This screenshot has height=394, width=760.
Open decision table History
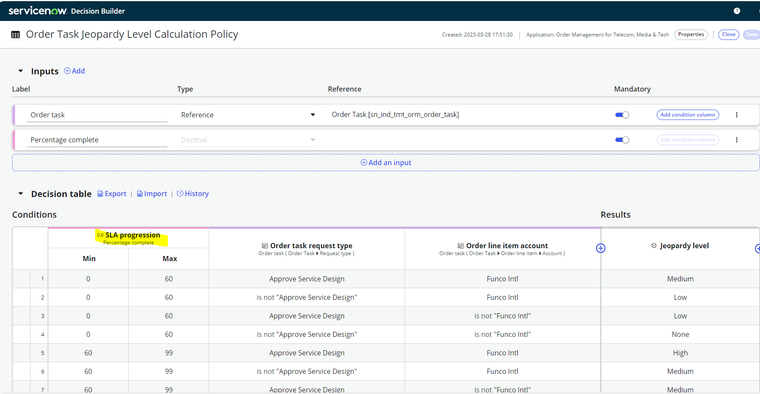pyautogui.click(x=192, y=193)
